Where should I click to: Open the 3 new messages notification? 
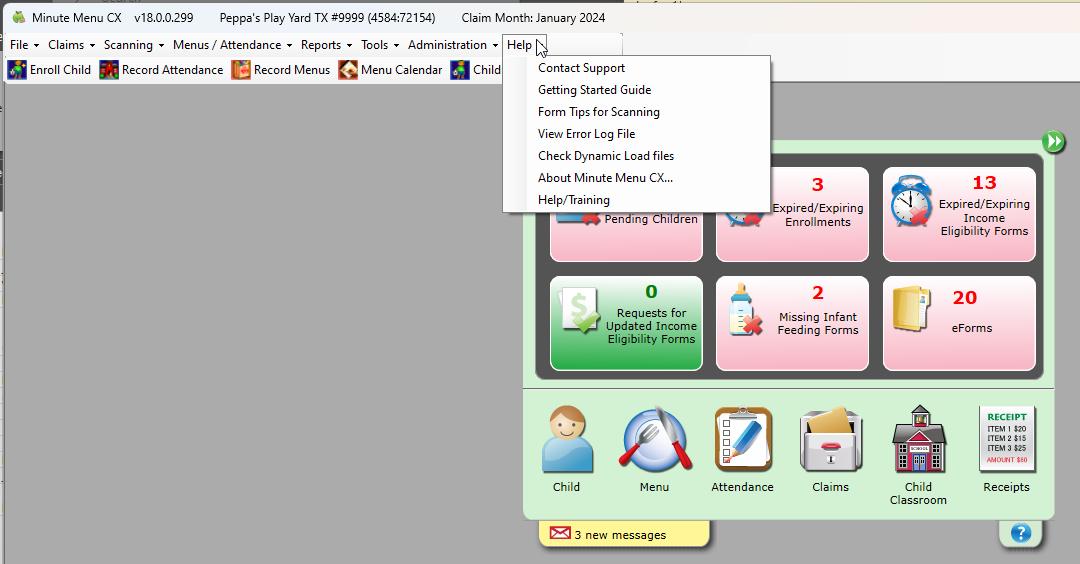click(623, 534)
